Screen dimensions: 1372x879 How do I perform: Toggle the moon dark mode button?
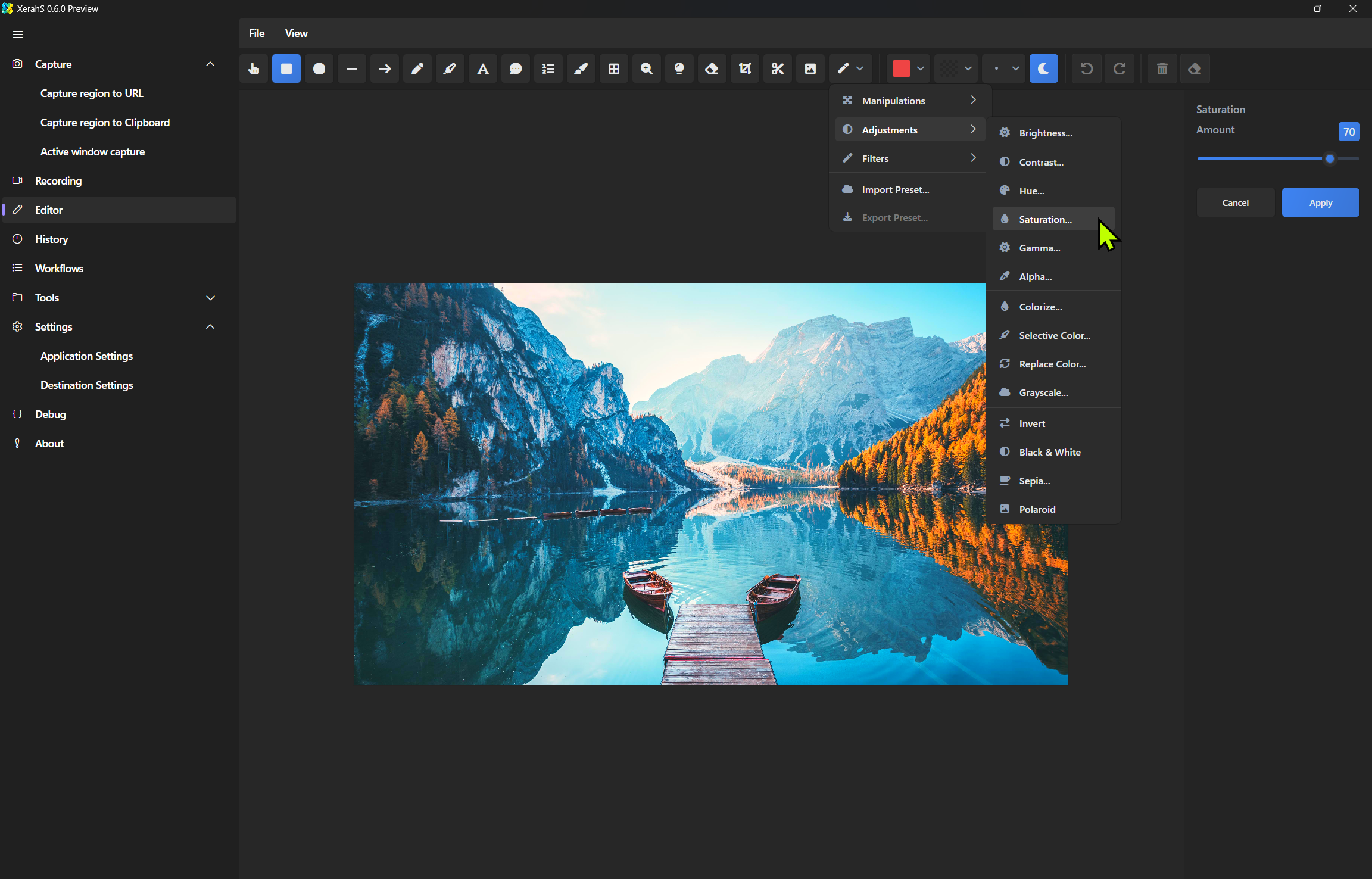click(1043, 68)
